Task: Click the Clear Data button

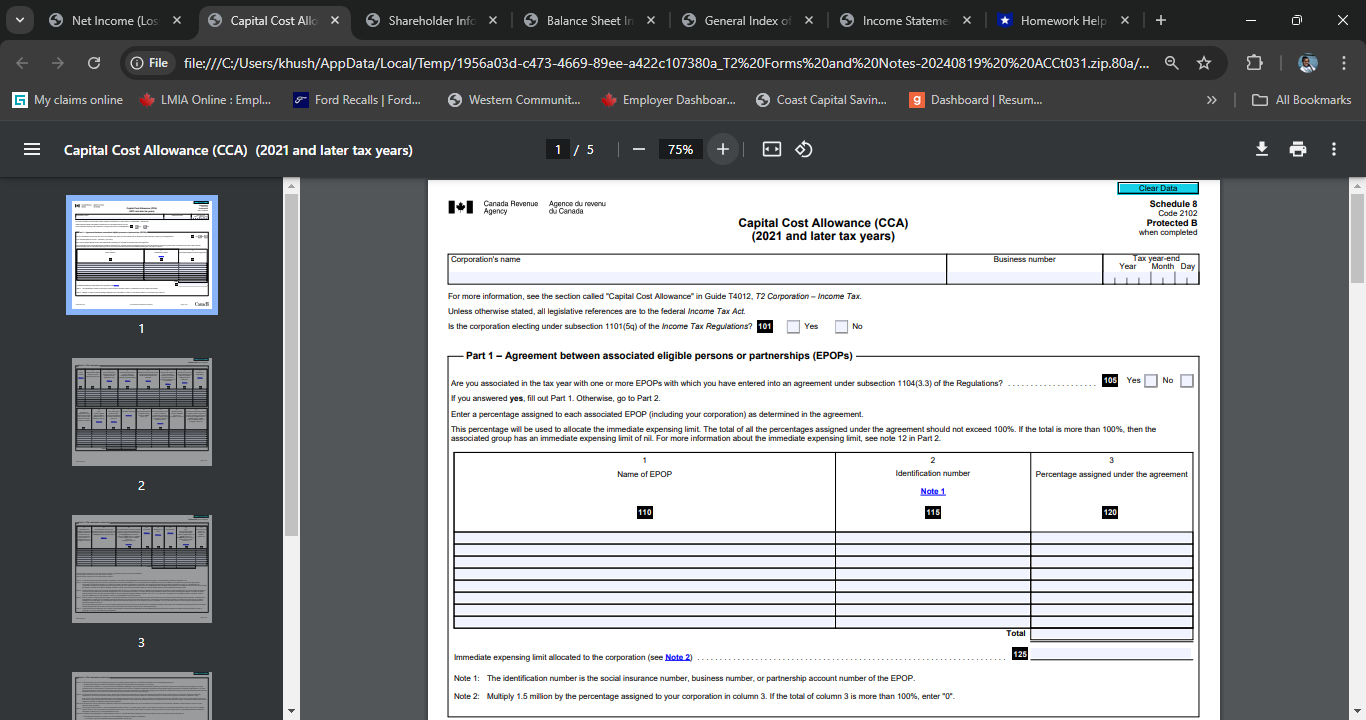Action: (x=1157, y=188)
